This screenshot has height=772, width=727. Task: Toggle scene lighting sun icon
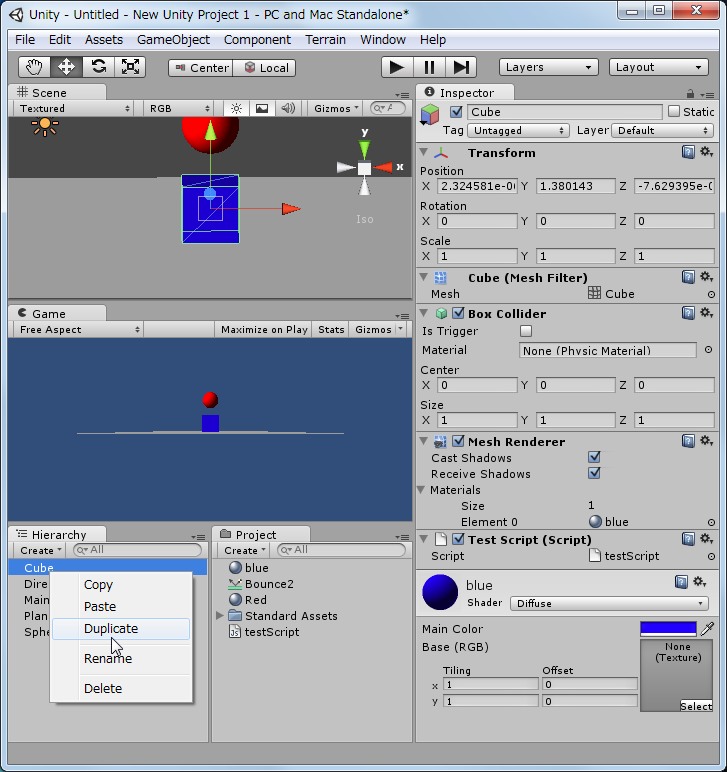[x=236, y=108]
